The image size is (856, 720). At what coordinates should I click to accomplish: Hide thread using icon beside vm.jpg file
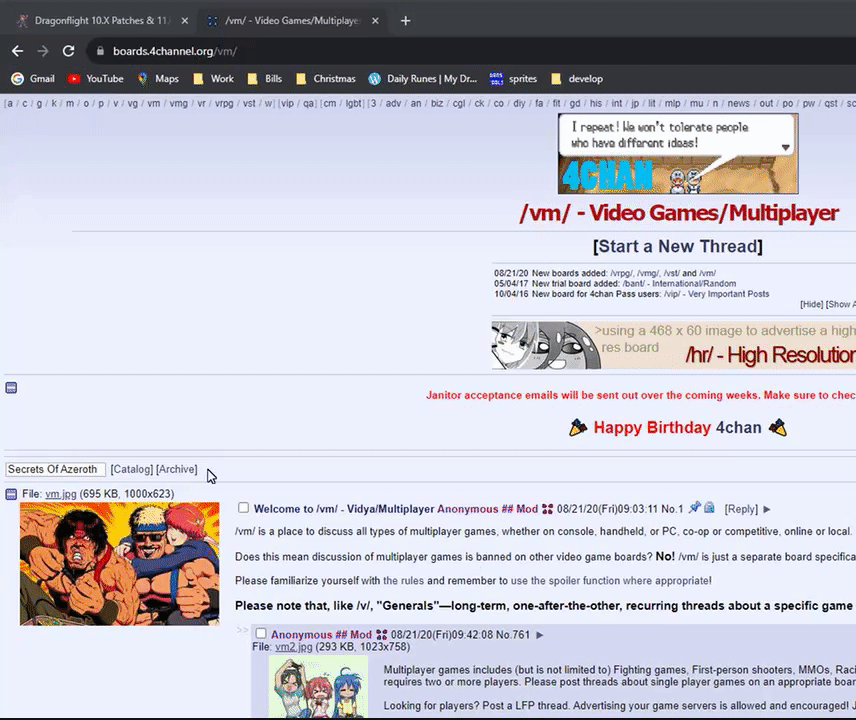pyautogui.click(x=11, y=494)
